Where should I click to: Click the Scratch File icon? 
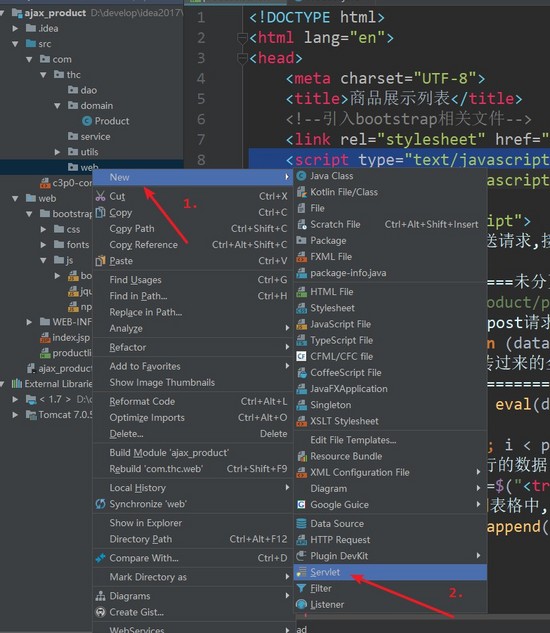coord(301,224)
